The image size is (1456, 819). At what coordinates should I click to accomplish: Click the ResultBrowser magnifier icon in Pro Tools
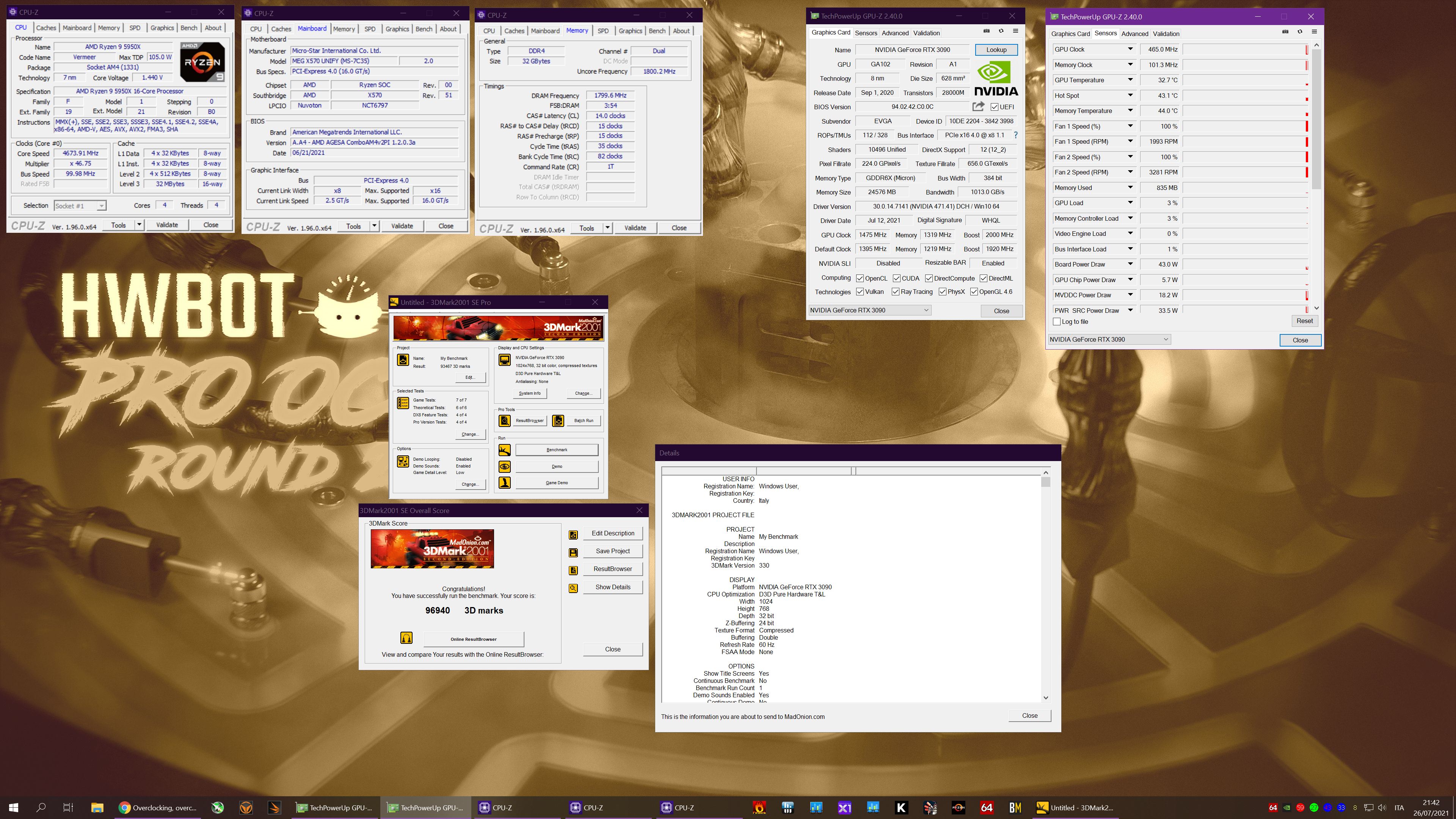[x=504, y=420]
